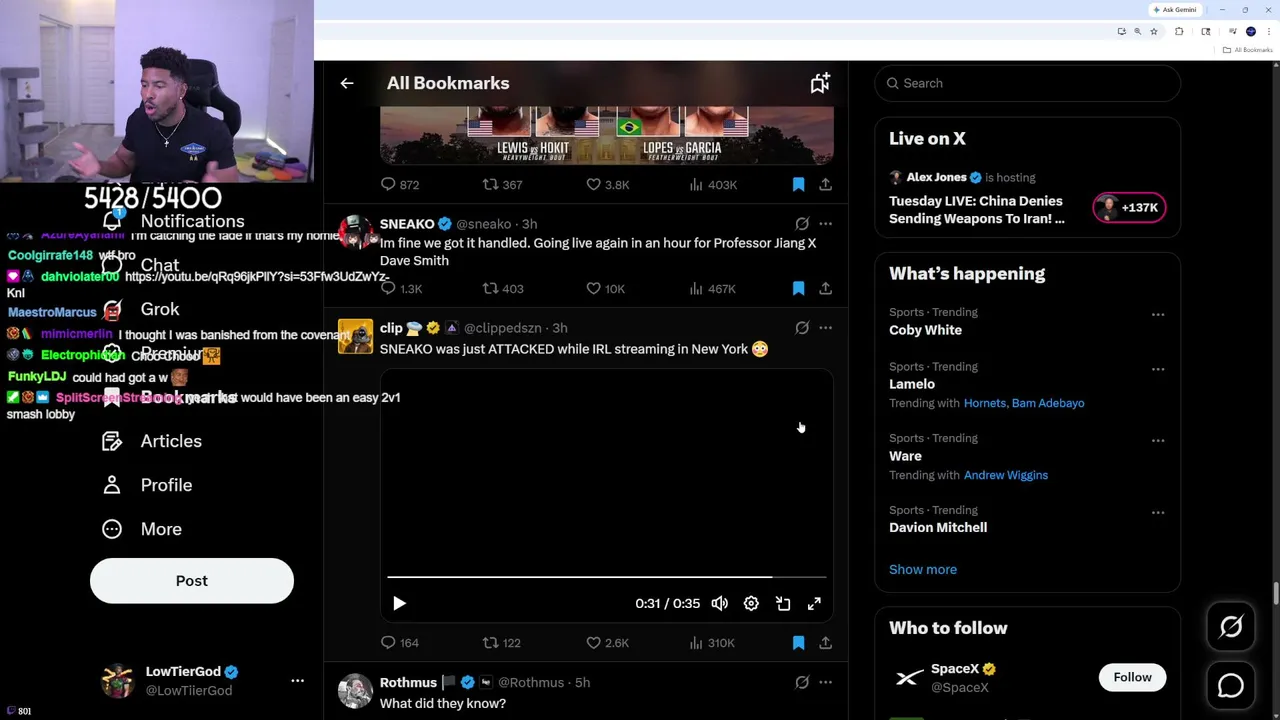The height and width of the screenshot is (720, 1280).
Task: Follow the SpaceX account
Action: [x=1133, y=677]
